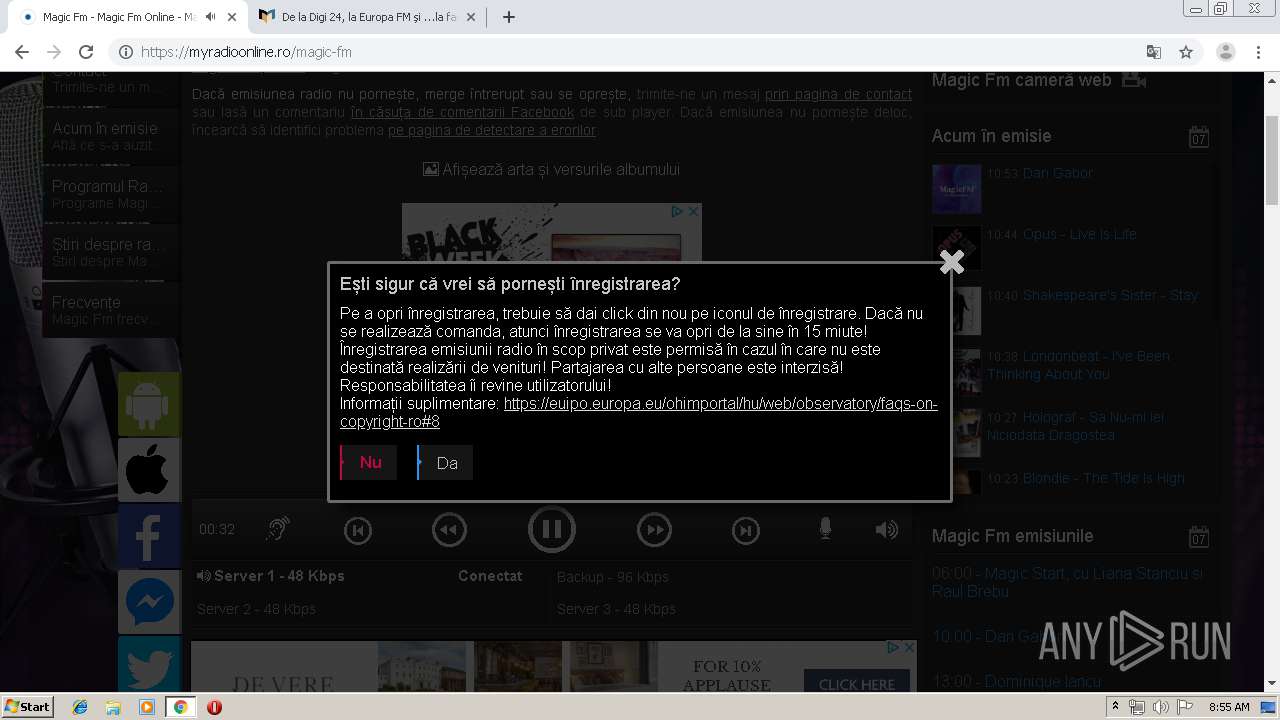The height and width of the screenshot is (720, 1280).
Task: Open the Windows Start menu
Action: tap(28, 706)
